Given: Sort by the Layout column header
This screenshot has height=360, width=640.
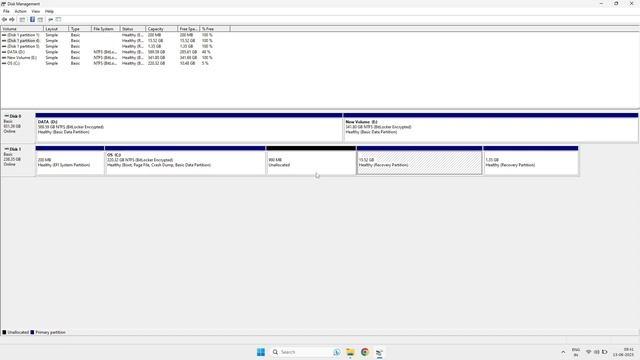Looking at the screenshot, I should tap(56, 29).
